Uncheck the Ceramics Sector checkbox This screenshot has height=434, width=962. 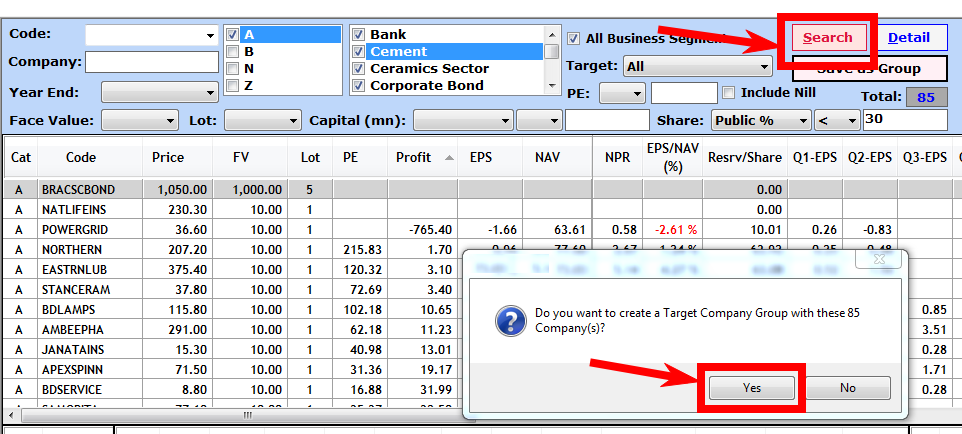pyautogui.click(x=359, y=69)
